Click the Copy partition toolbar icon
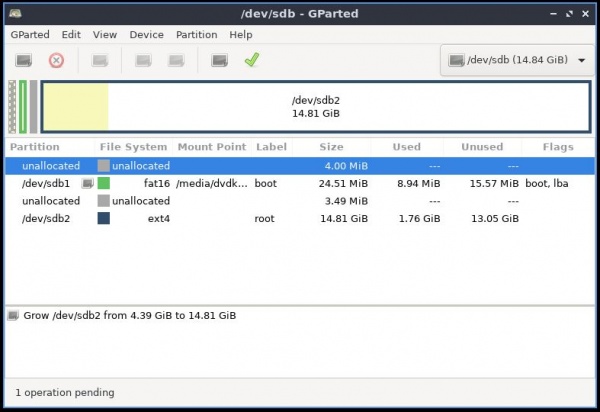 pyautogui.click(x=143, y=60)
